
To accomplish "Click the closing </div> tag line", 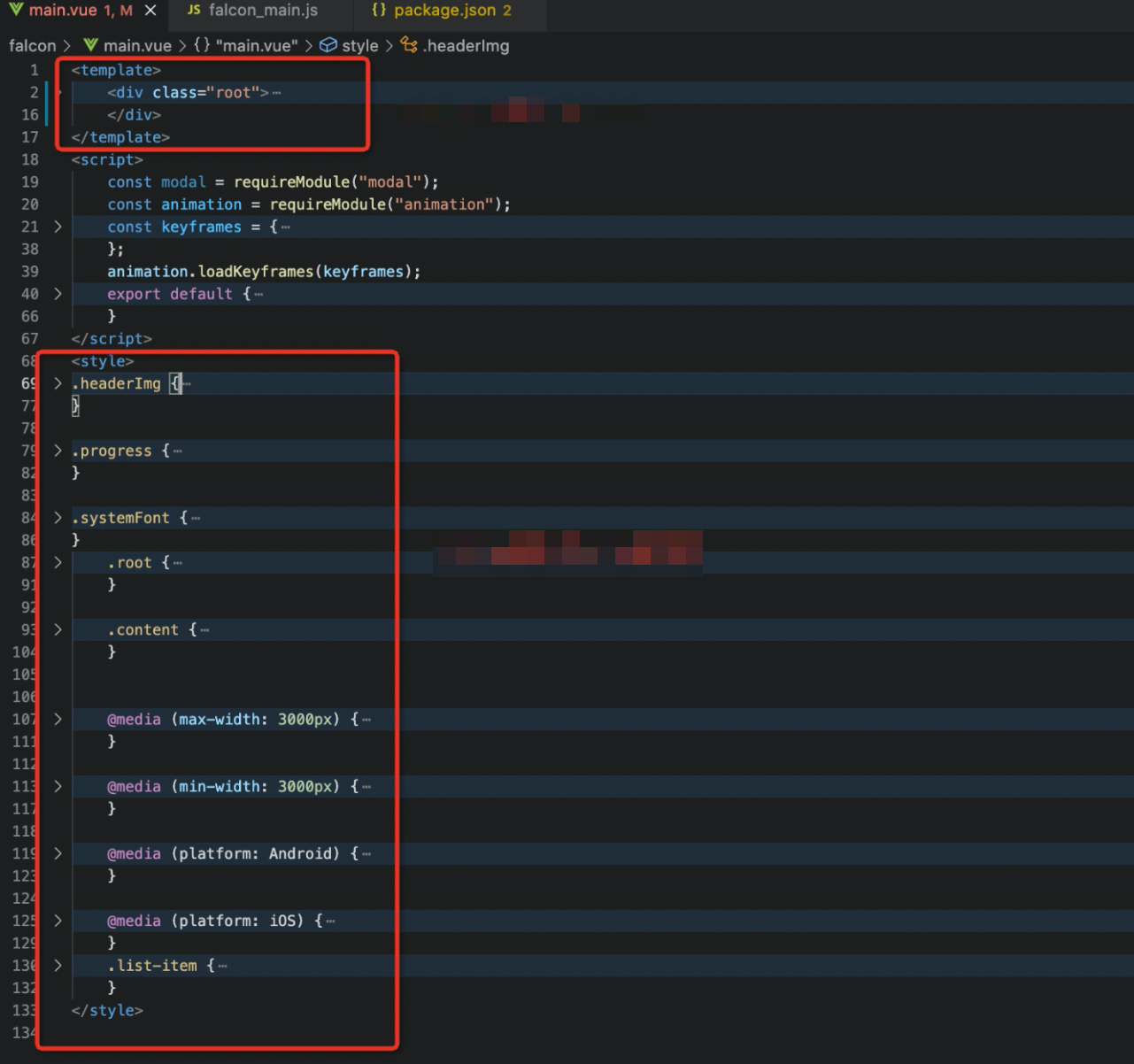I will coord(134,115).
